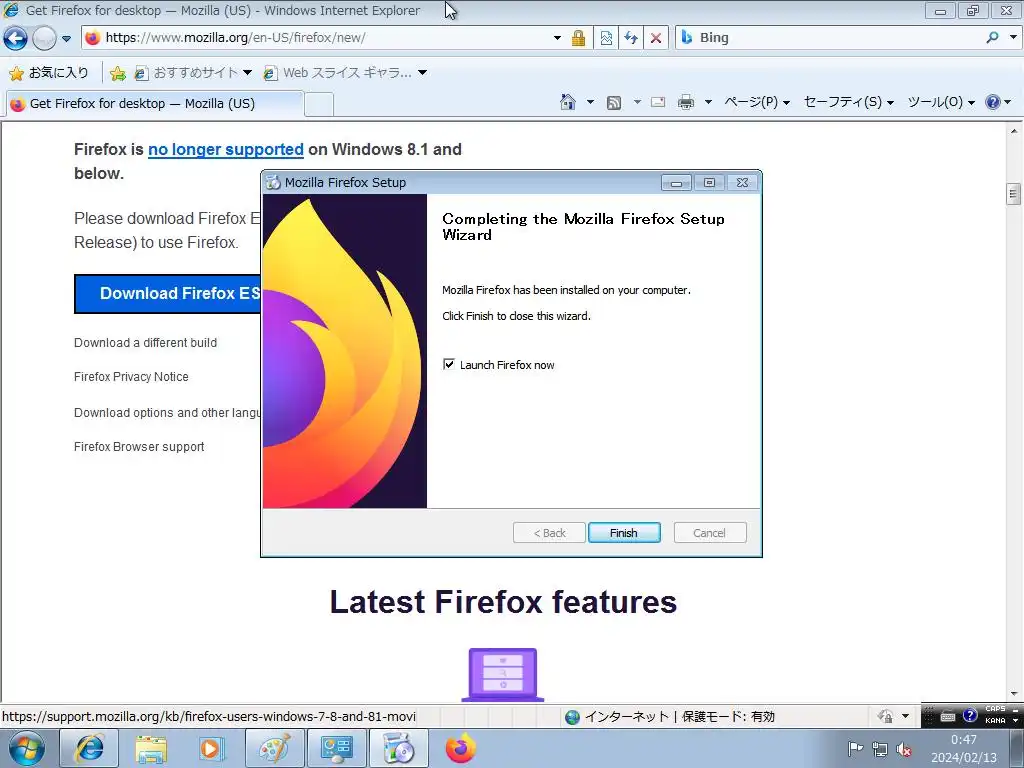Viewport: 1024px width, 768px height.
Task: Open Windows Media Player taskbar icon
Action: tap(212, 748)
